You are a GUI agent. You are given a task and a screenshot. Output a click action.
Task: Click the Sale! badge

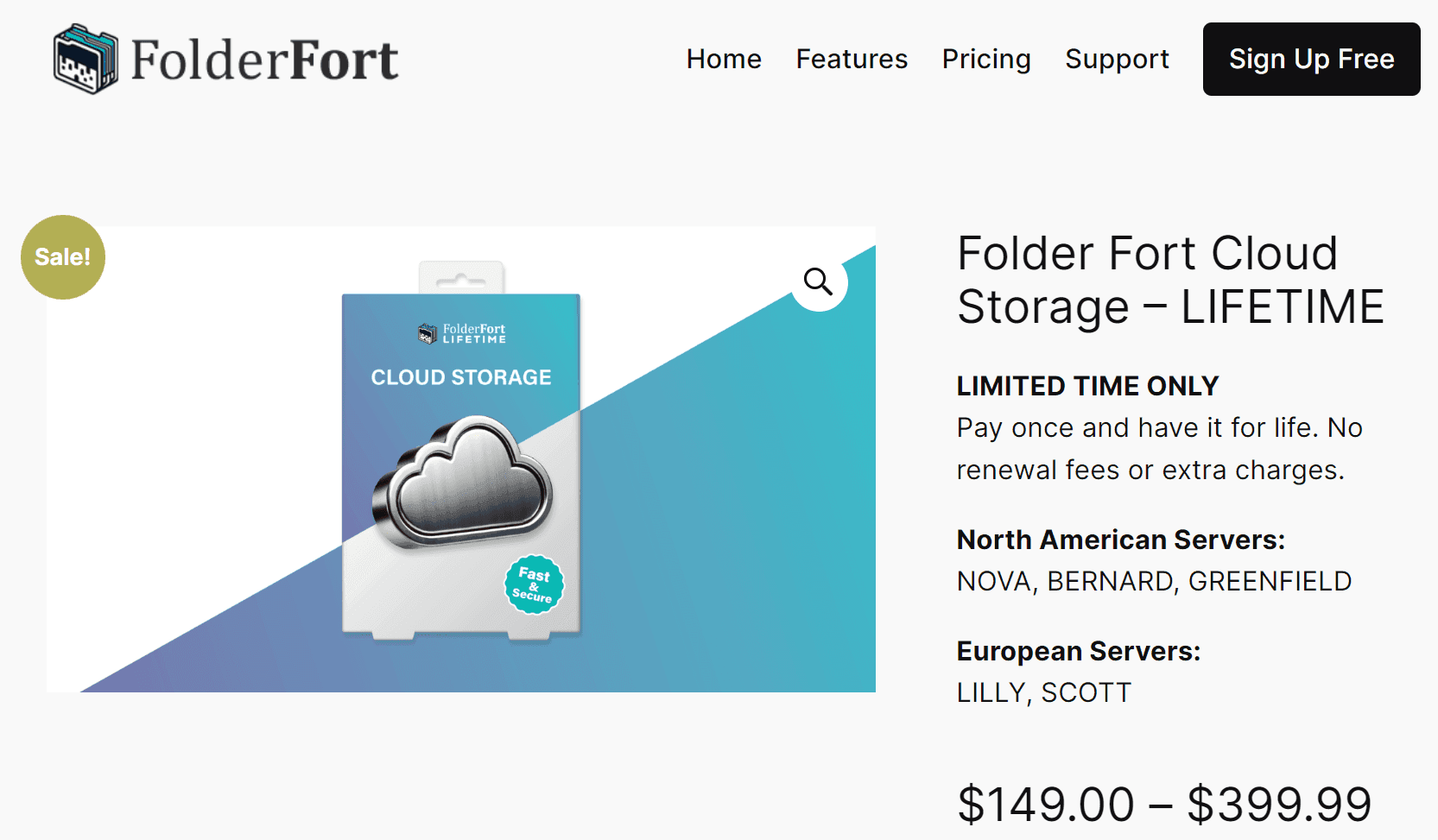tap(63, 257)
